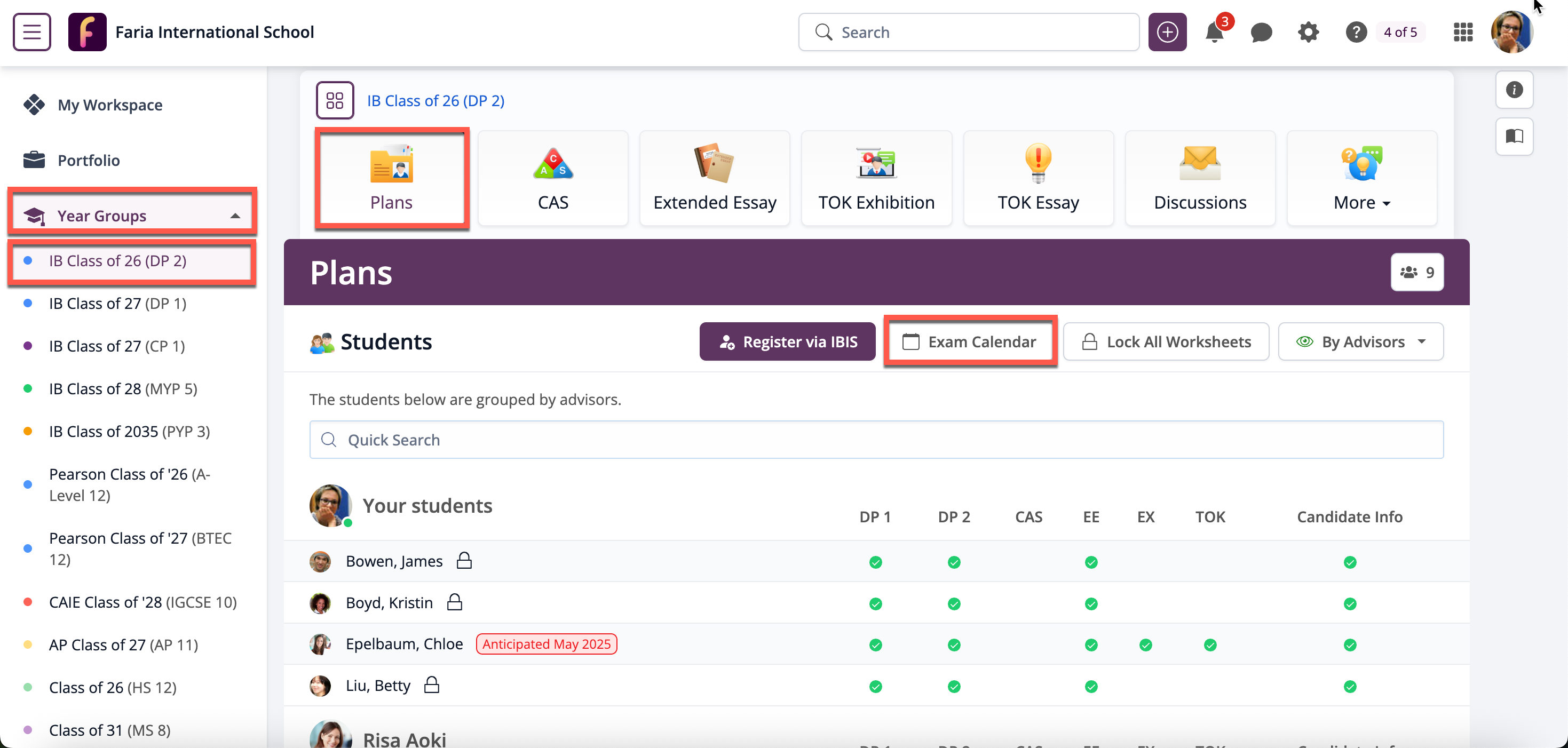Image resolution: width=1568 pixels, height=748 pixels.
Task: Open settings gear icon
Action: coord(1308,32)
